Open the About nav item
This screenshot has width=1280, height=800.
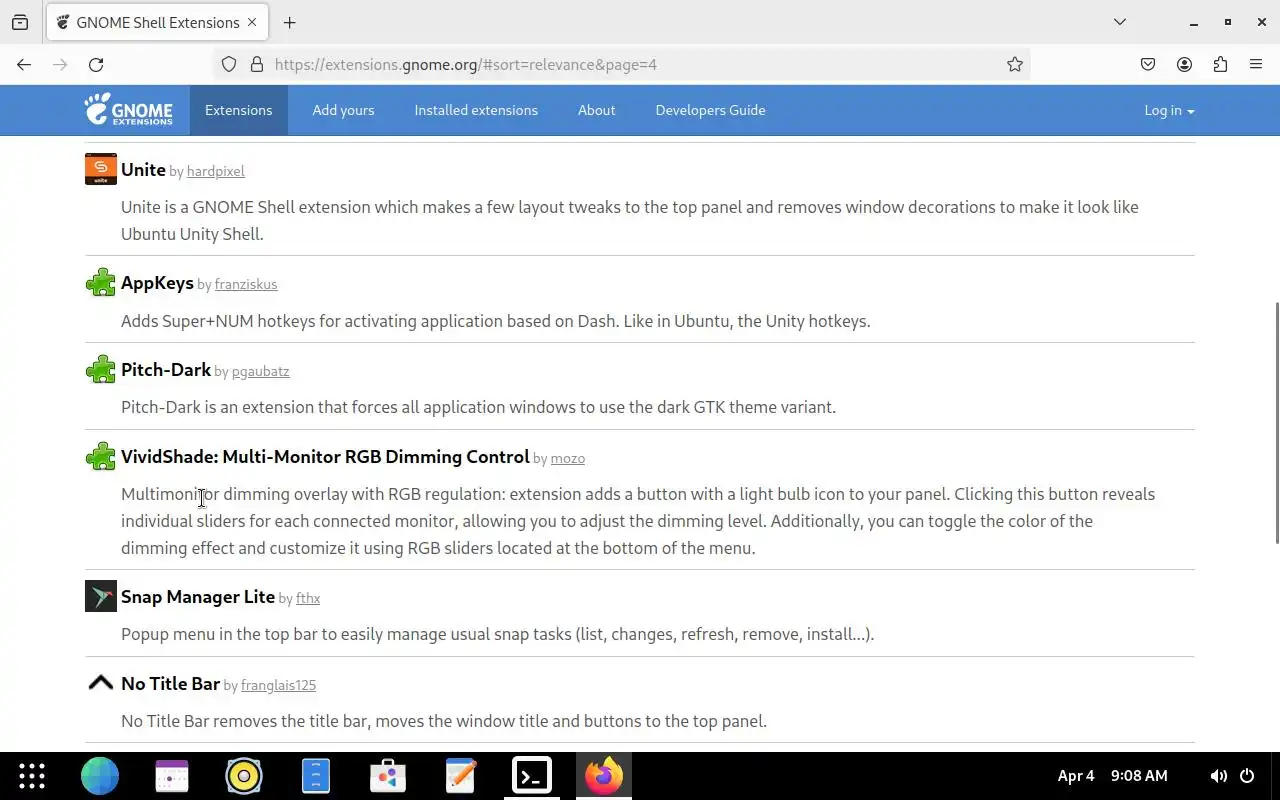[596, 110]
